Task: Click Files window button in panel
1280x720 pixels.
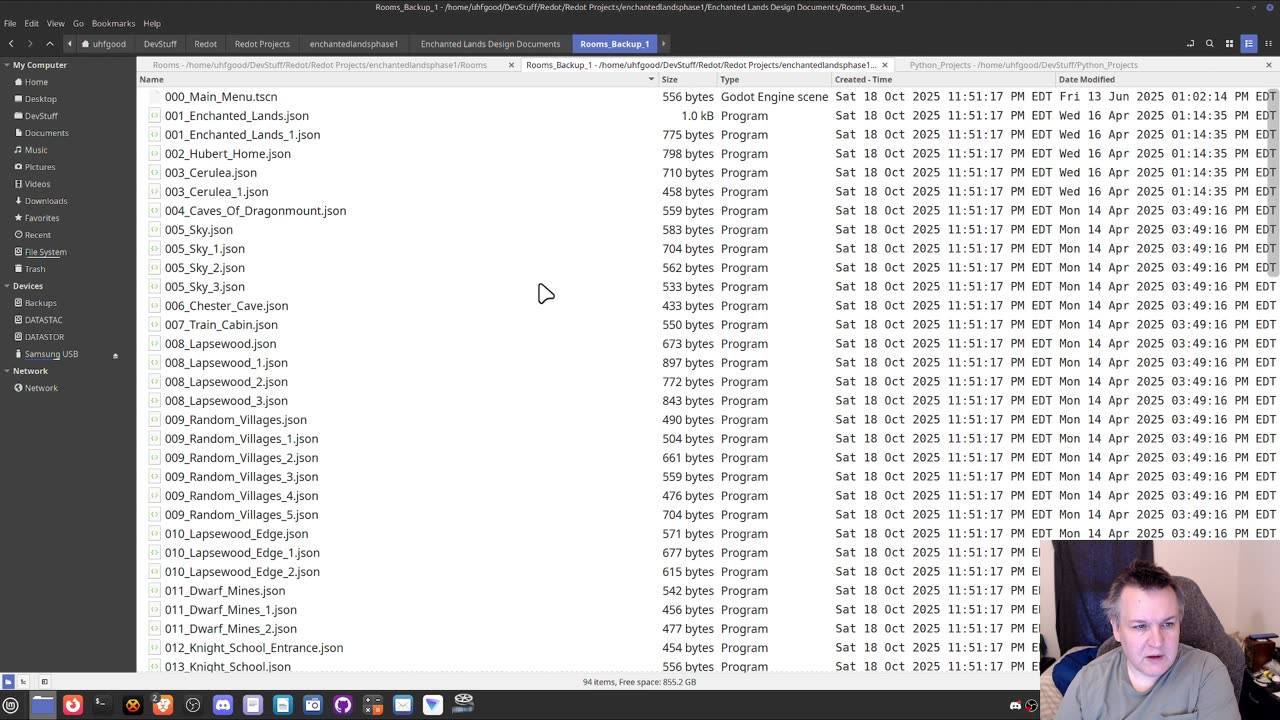Action: [x=42, y=705]
